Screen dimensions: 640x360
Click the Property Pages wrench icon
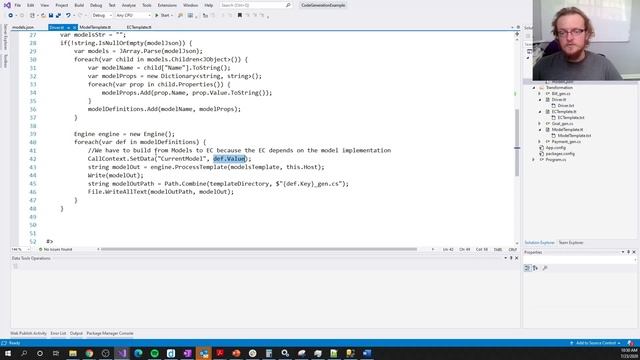(545, 268)
